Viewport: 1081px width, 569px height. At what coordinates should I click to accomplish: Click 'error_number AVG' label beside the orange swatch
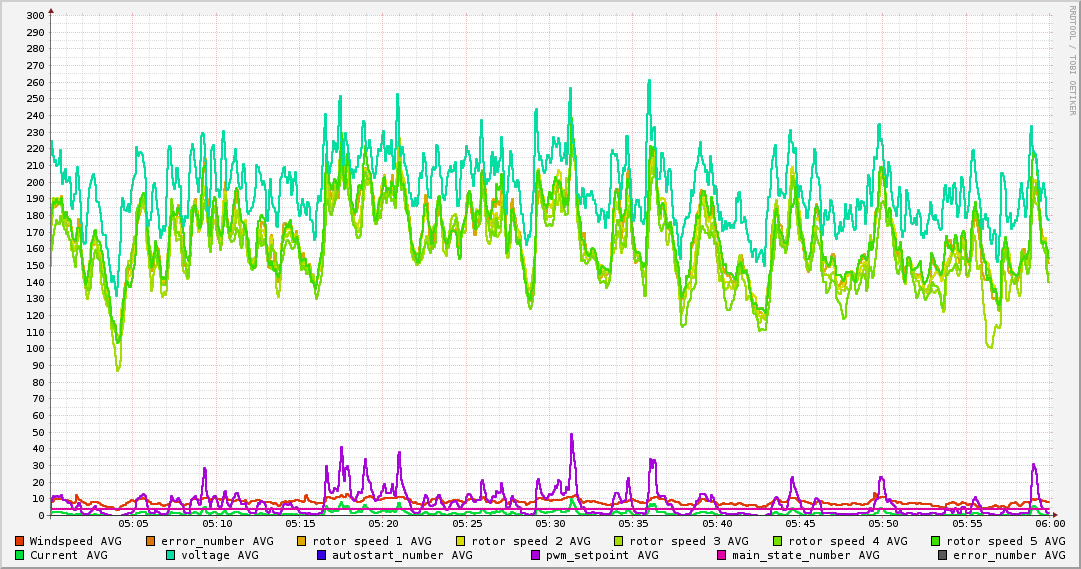click(217, 541)
